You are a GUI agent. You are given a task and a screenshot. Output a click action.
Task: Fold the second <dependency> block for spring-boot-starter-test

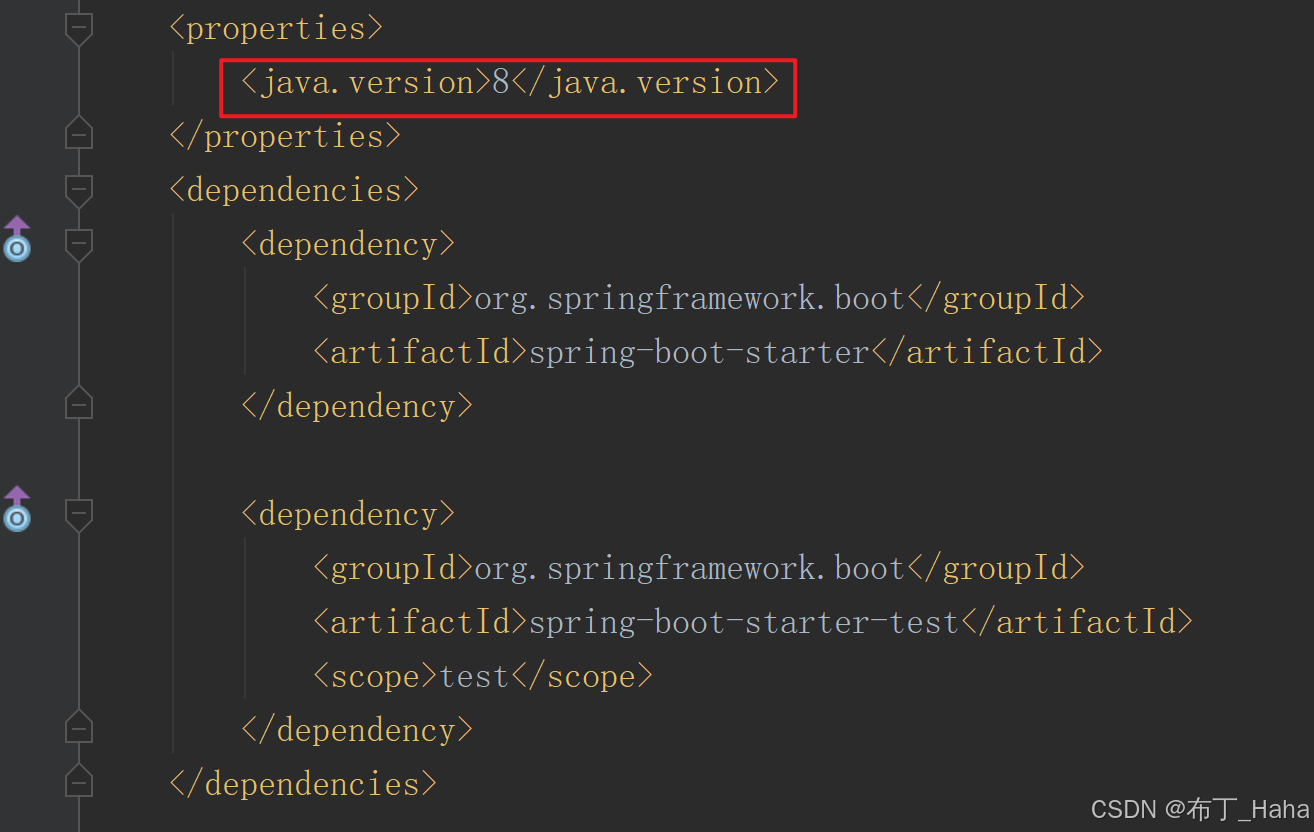79,514
